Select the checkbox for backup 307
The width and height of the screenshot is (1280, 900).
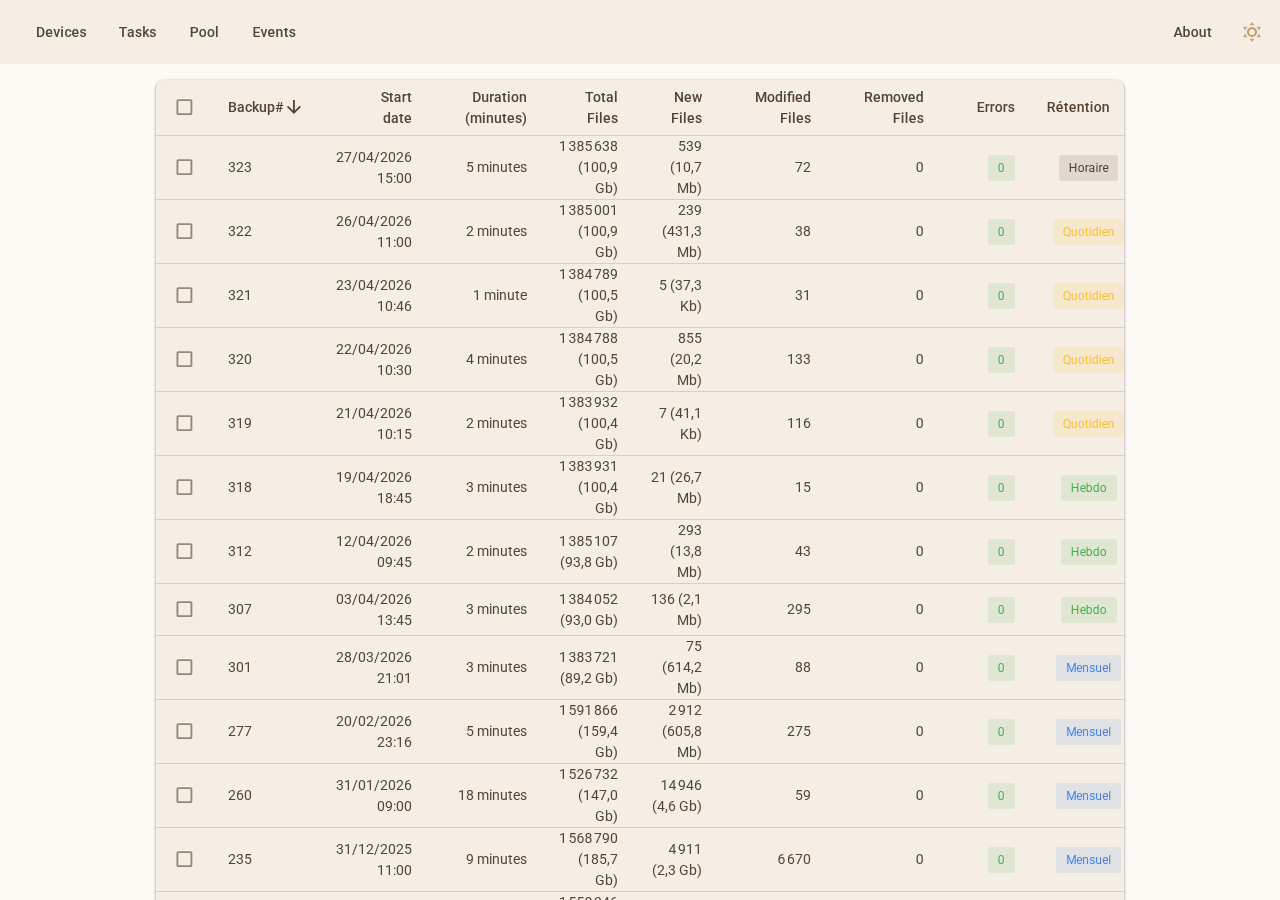coord(184,609)
